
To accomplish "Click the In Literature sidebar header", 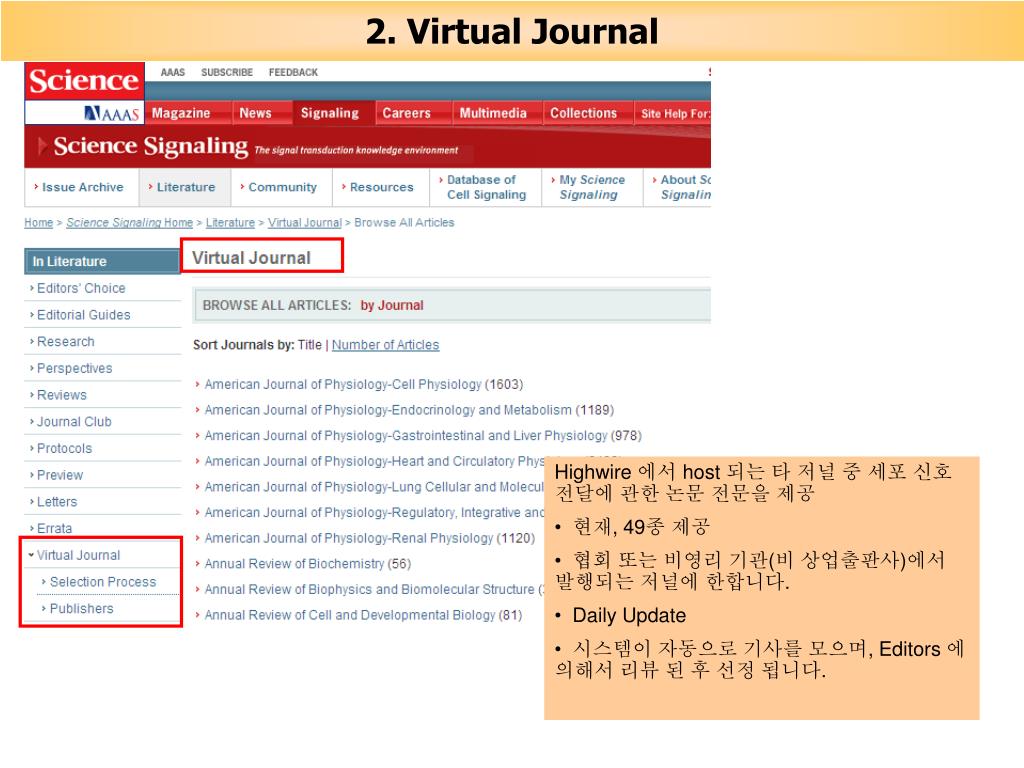I will 102,261.
